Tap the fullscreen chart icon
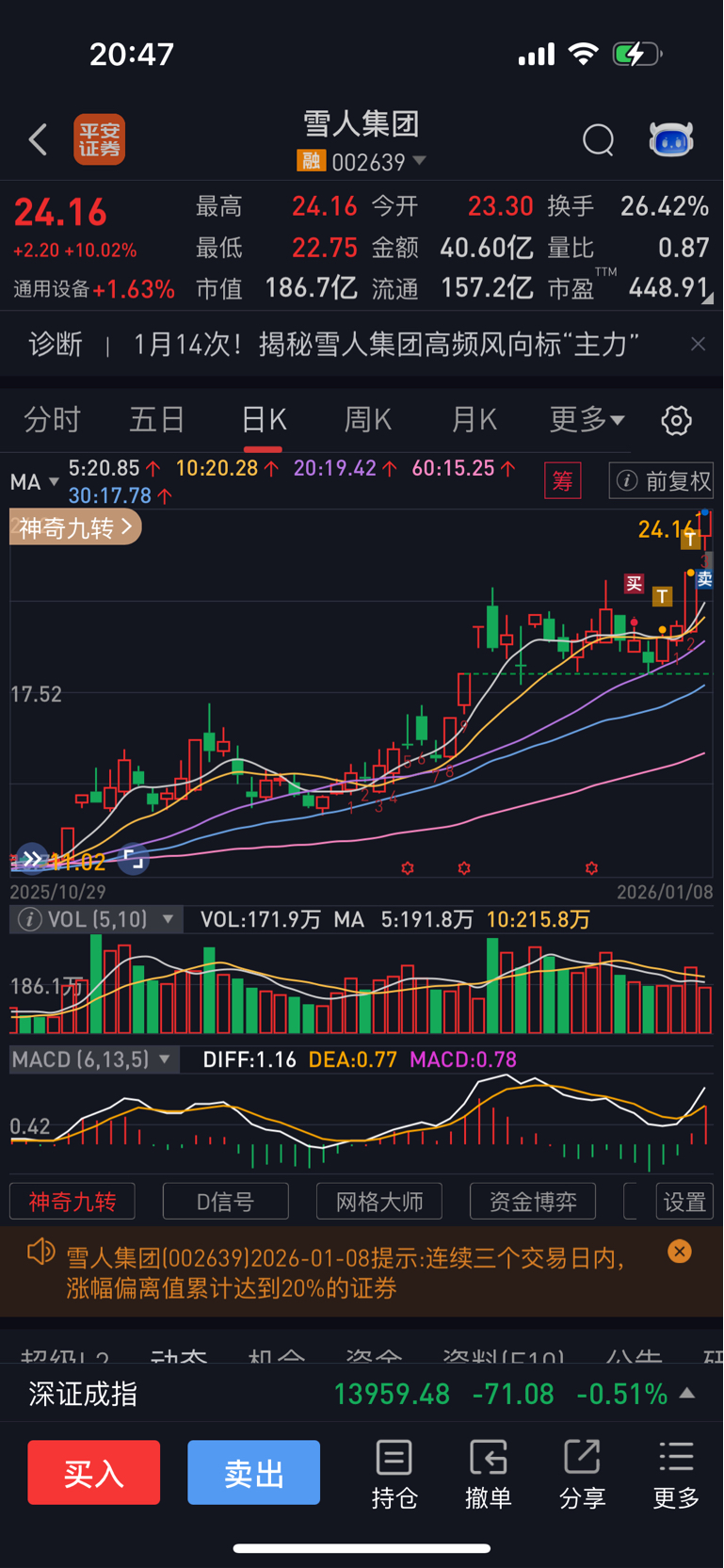The height and width of the screenshot is (1568, 724). [x=134, y=858]
